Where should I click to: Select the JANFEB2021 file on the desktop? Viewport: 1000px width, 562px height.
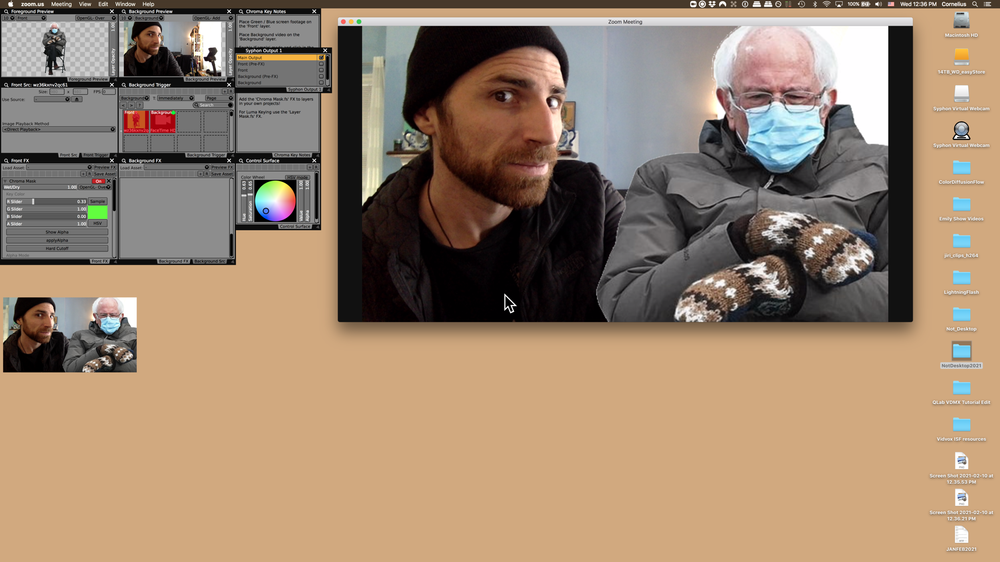pos(961,535)
